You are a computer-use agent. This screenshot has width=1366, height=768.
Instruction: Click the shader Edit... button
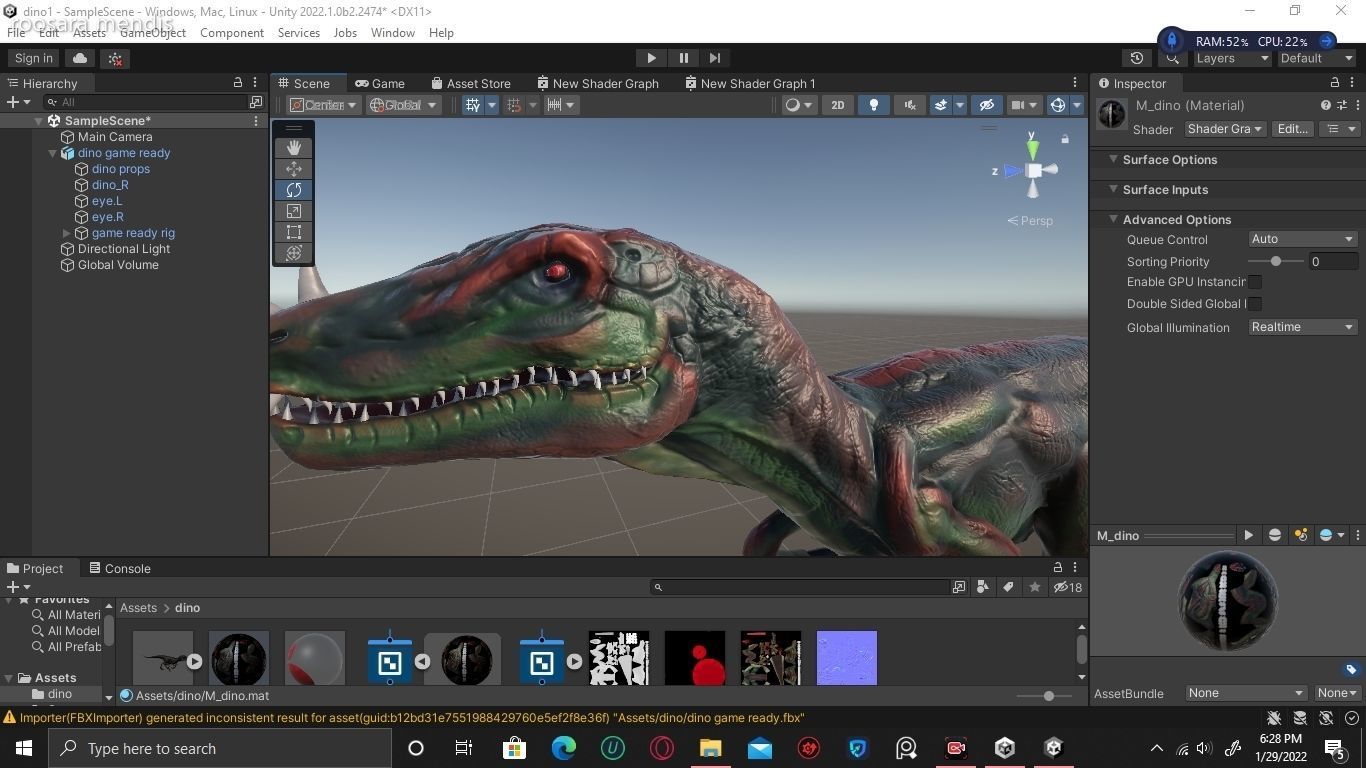pos(1292,129)
